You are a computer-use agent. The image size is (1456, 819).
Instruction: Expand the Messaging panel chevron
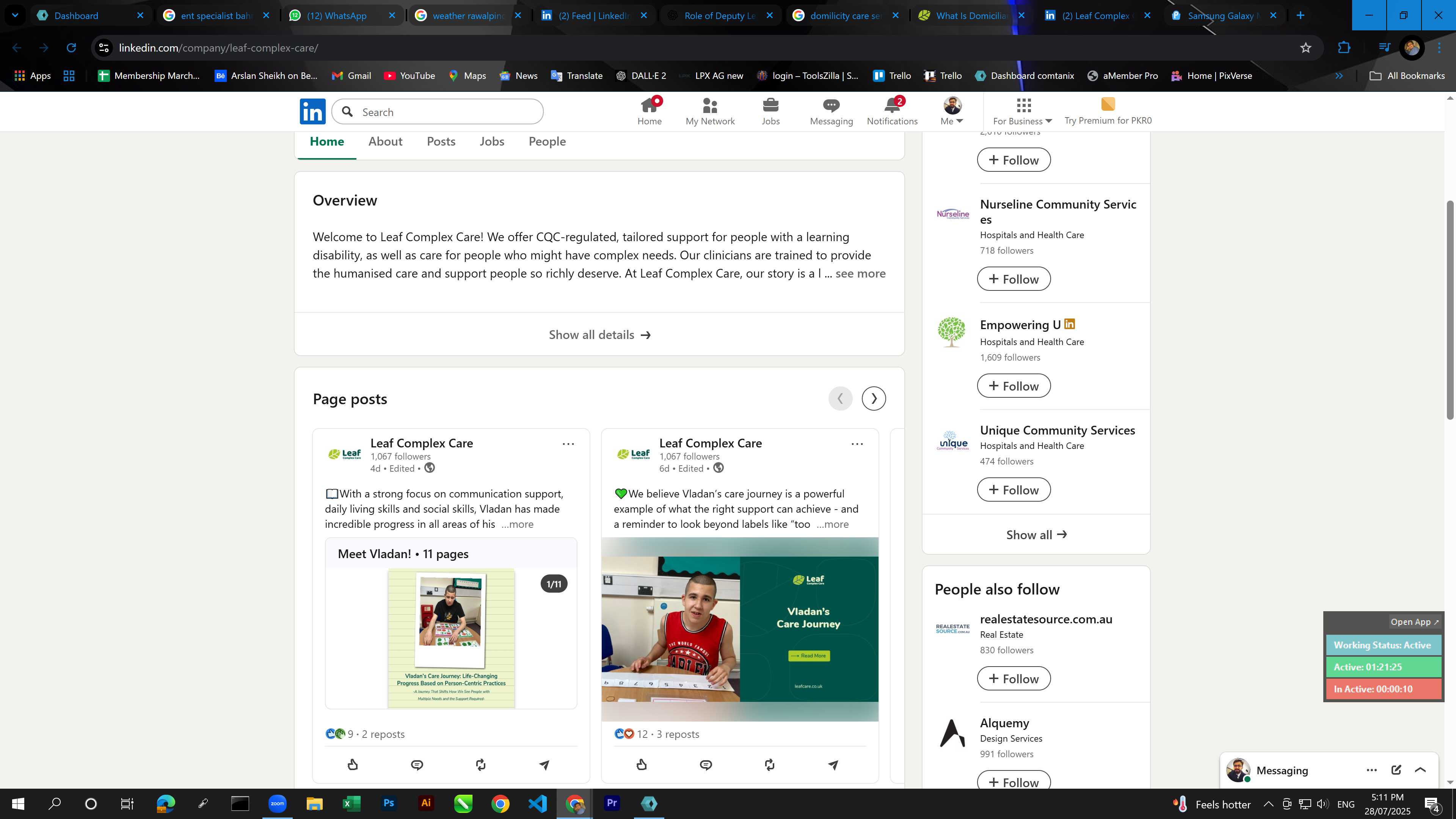click(x=1420, y=770)
